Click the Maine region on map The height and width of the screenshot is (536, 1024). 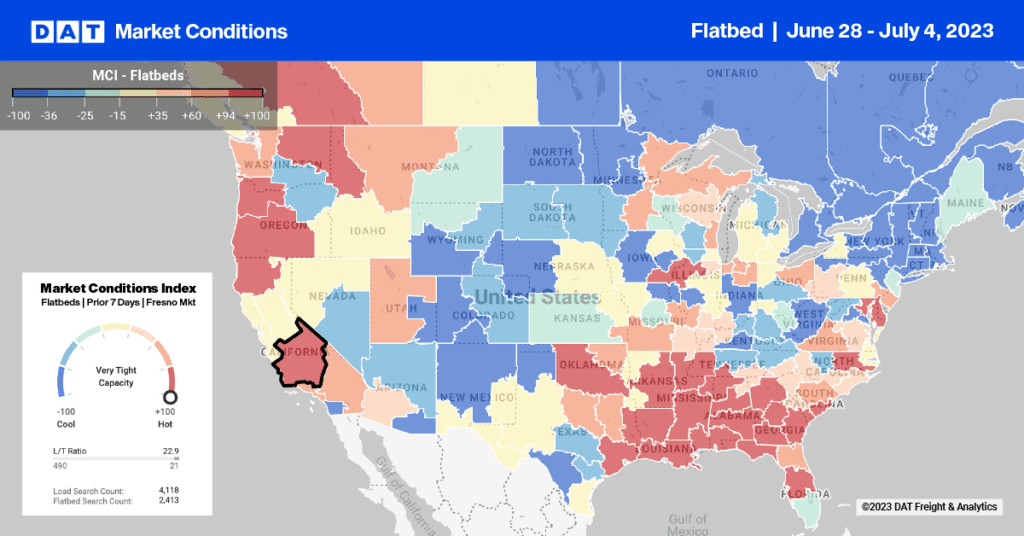click(965, 198)
